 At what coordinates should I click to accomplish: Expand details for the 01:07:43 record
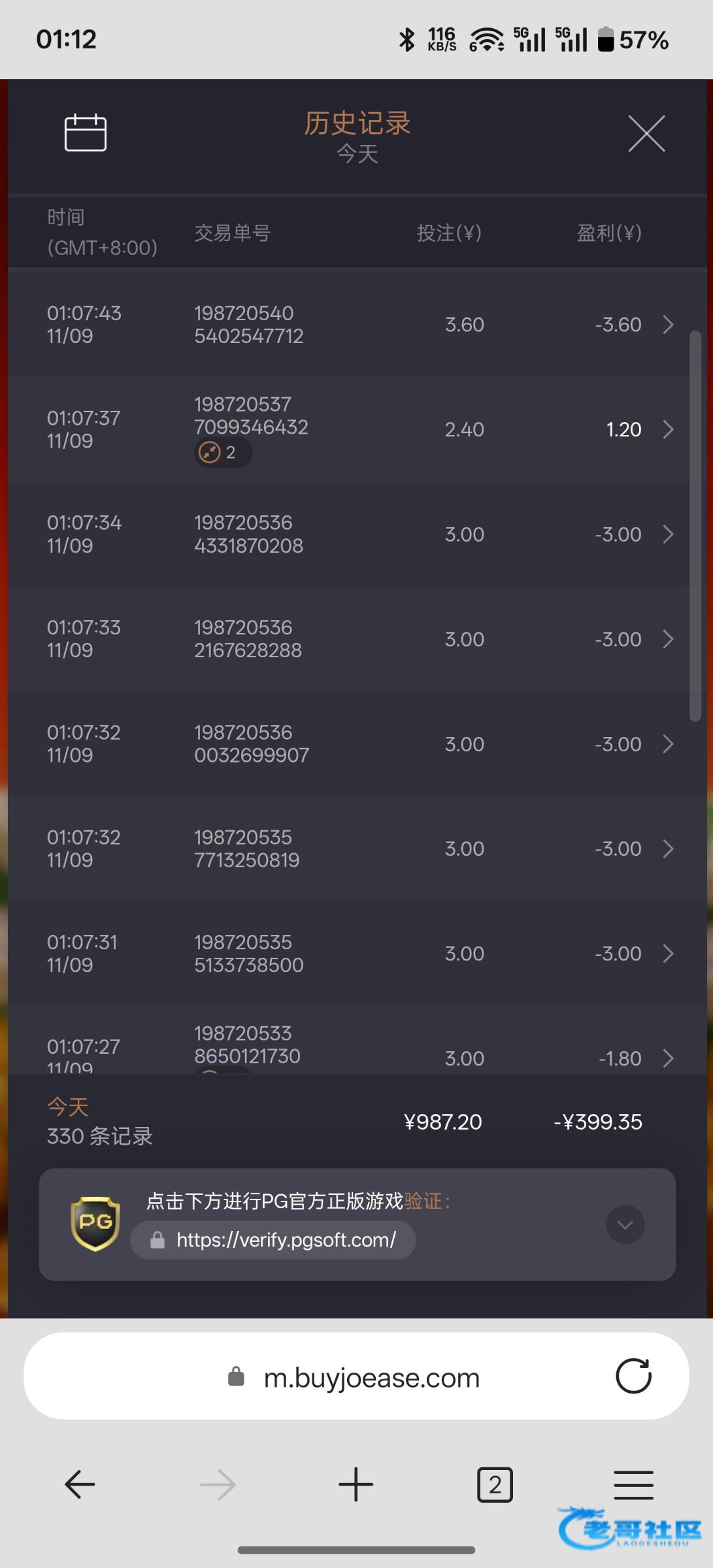tap(668, 325)
